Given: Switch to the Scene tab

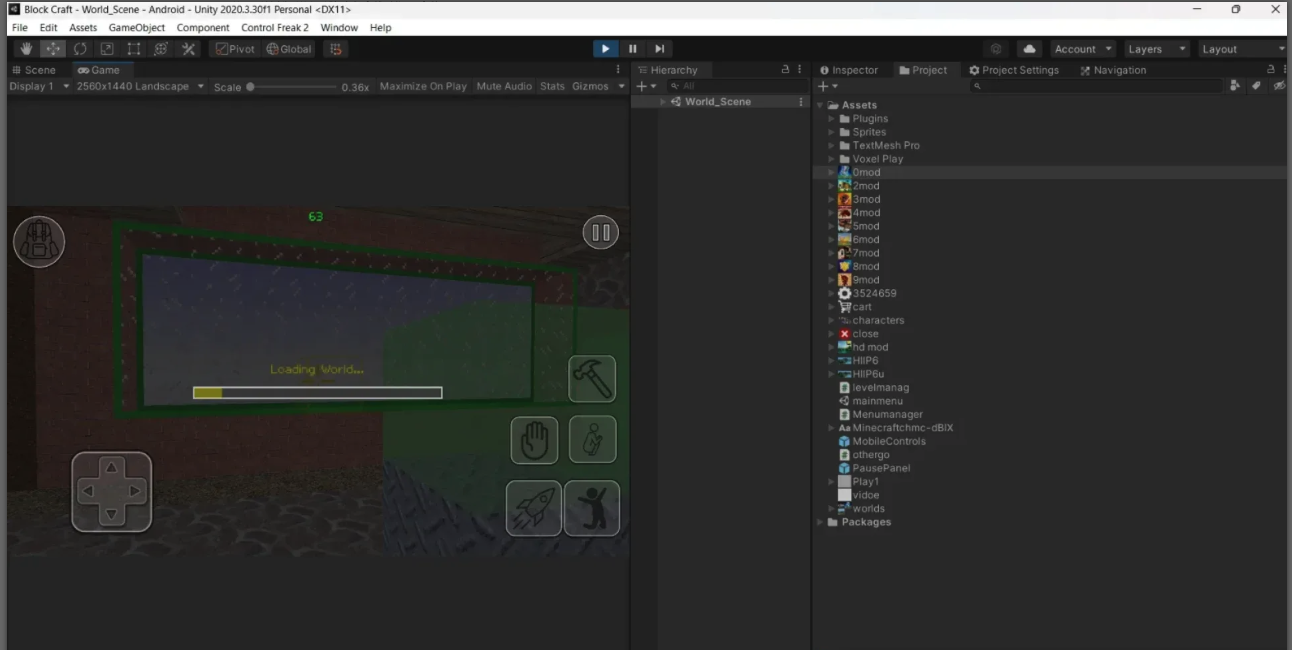Looking at the screenshot, I should pyautogui.click(x=33, y=70).
